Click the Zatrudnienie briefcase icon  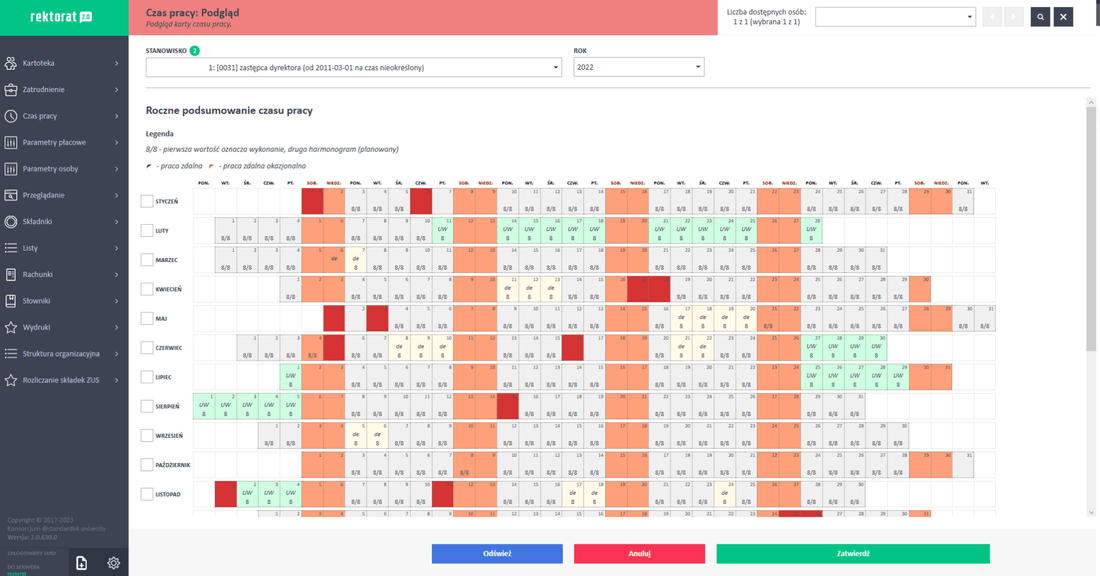coord(11,89)
